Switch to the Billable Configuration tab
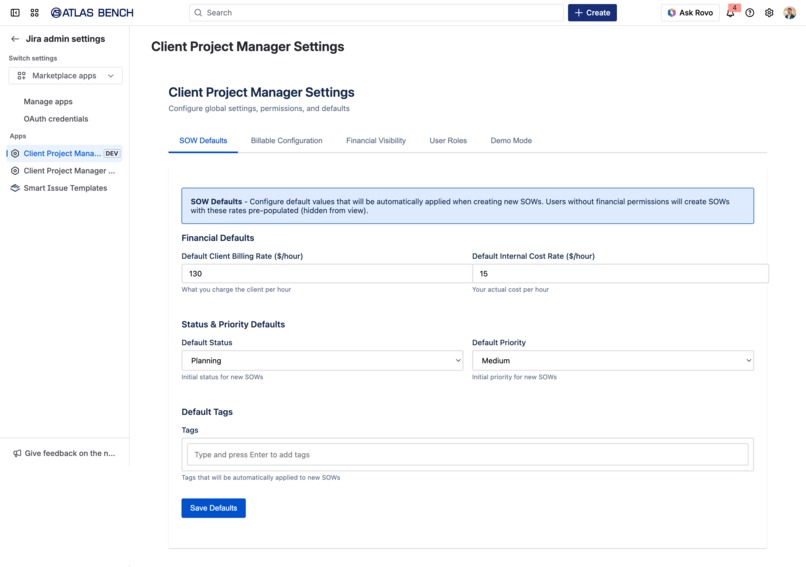 (286, 140)
